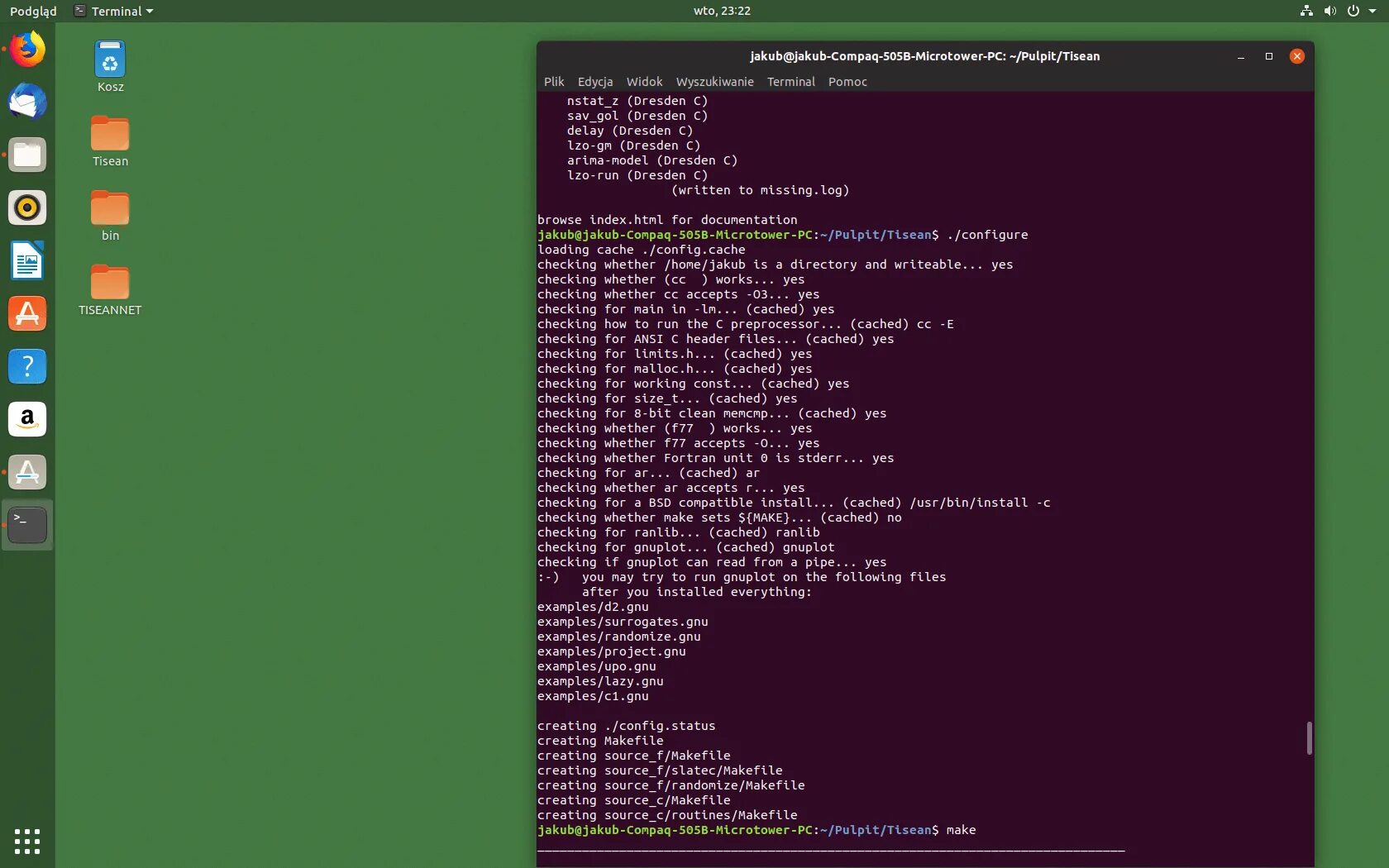Image resolution: width=1389 pixels, height=868 pixels.
Task: Close the terminal window
Action: pyautogui.click(x=1297, y=56)
